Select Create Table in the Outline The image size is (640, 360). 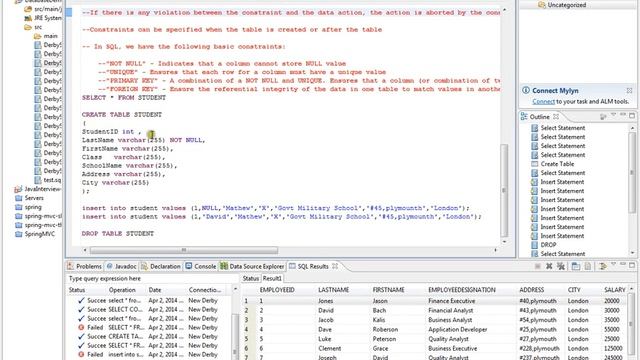click(557, 164)
